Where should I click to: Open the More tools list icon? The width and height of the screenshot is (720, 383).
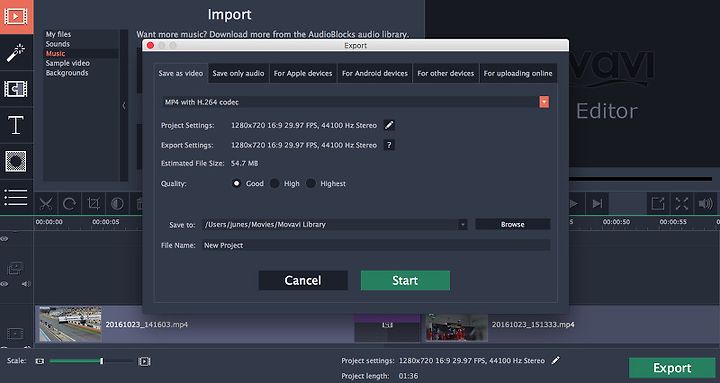[16, 197]
